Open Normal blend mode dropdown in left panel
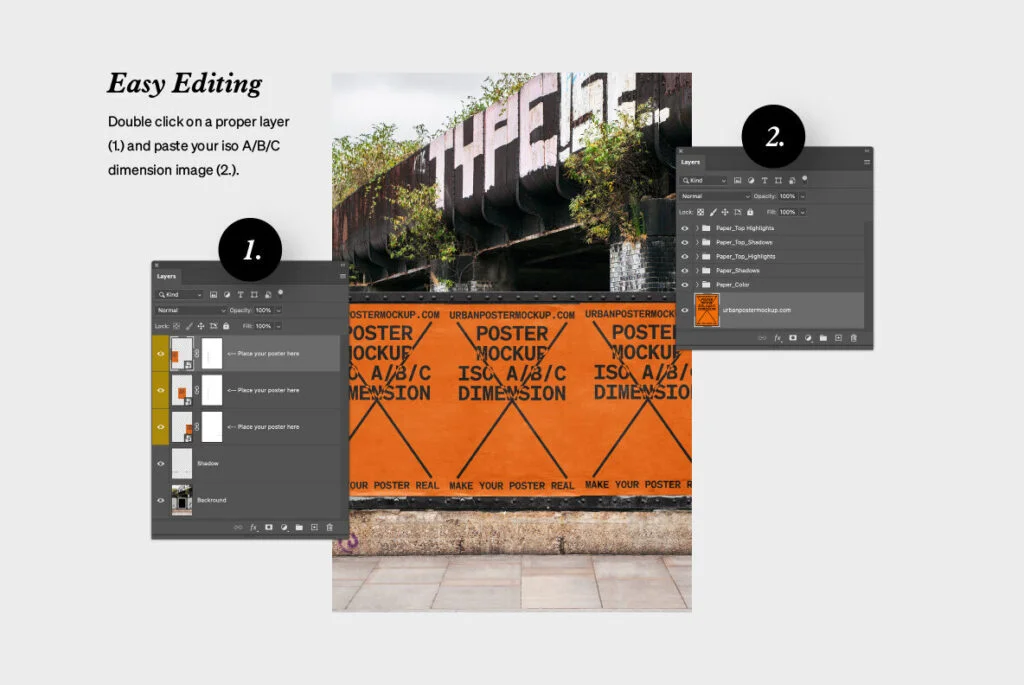This screenshot has height=685, width=1024. point(189,310)
